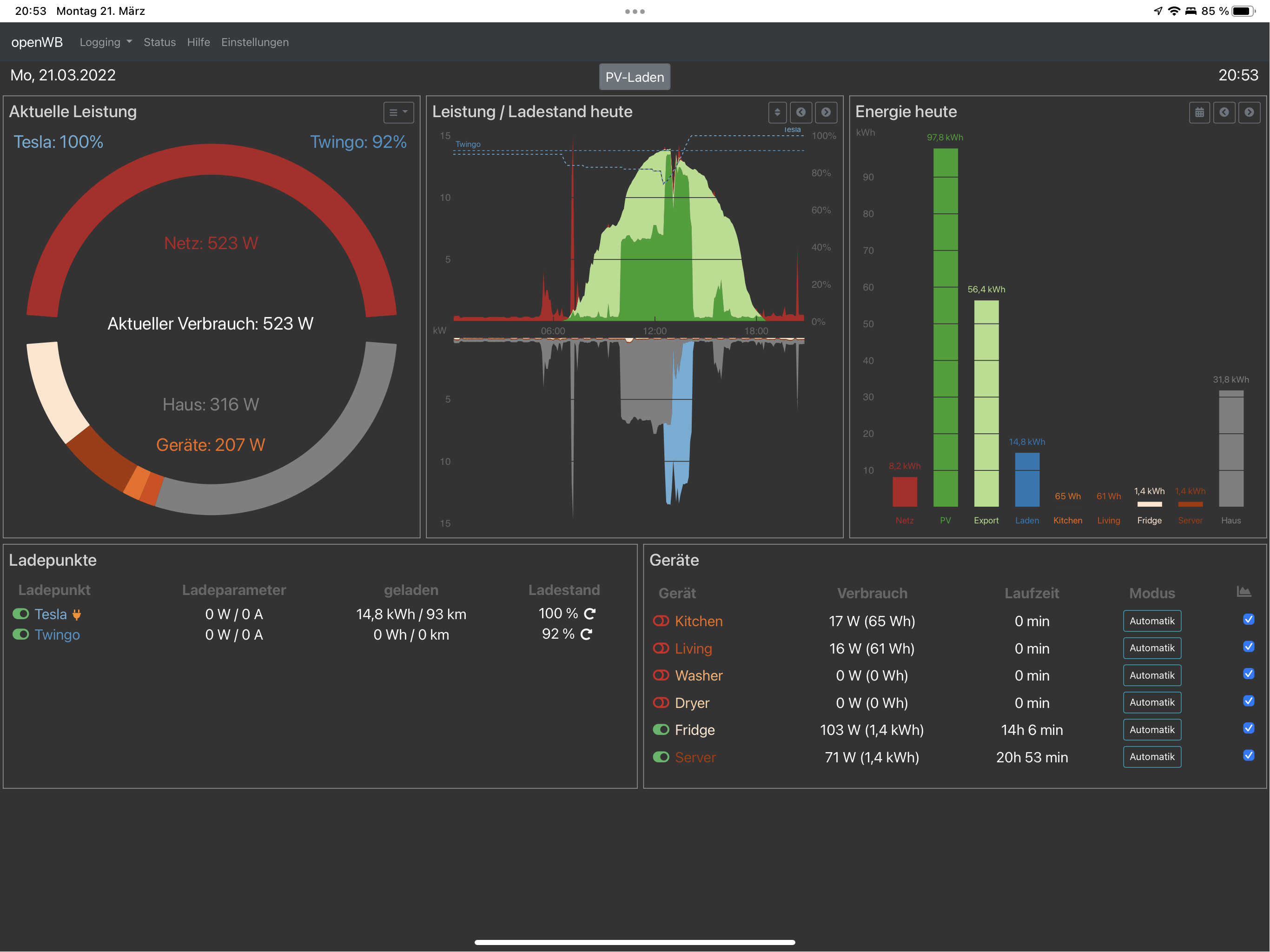Click next arrow in Leistung / Ladestand chart
Image resolution: width=1270 pixels, height=952 pixels.
(826, 112)
